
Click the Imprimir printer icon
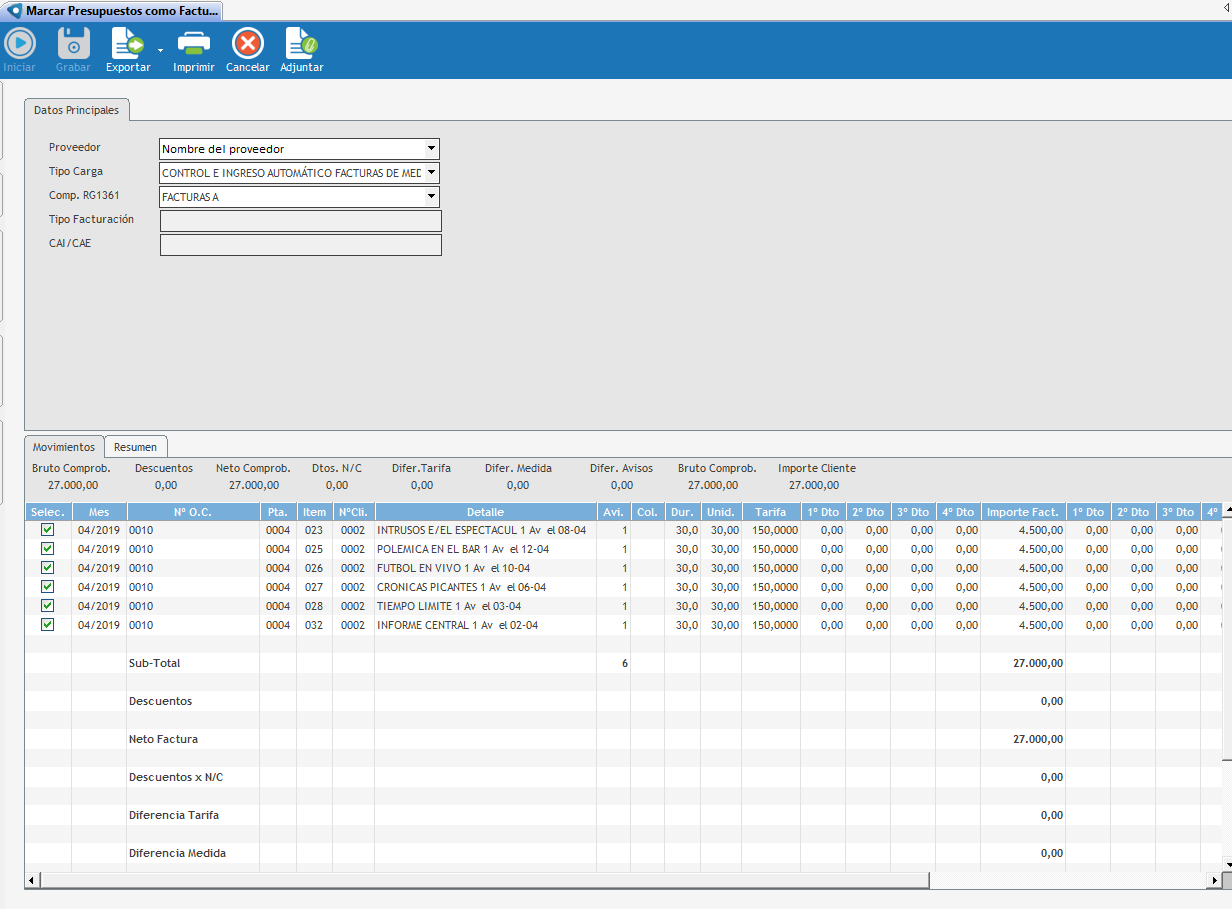point(193,44)
